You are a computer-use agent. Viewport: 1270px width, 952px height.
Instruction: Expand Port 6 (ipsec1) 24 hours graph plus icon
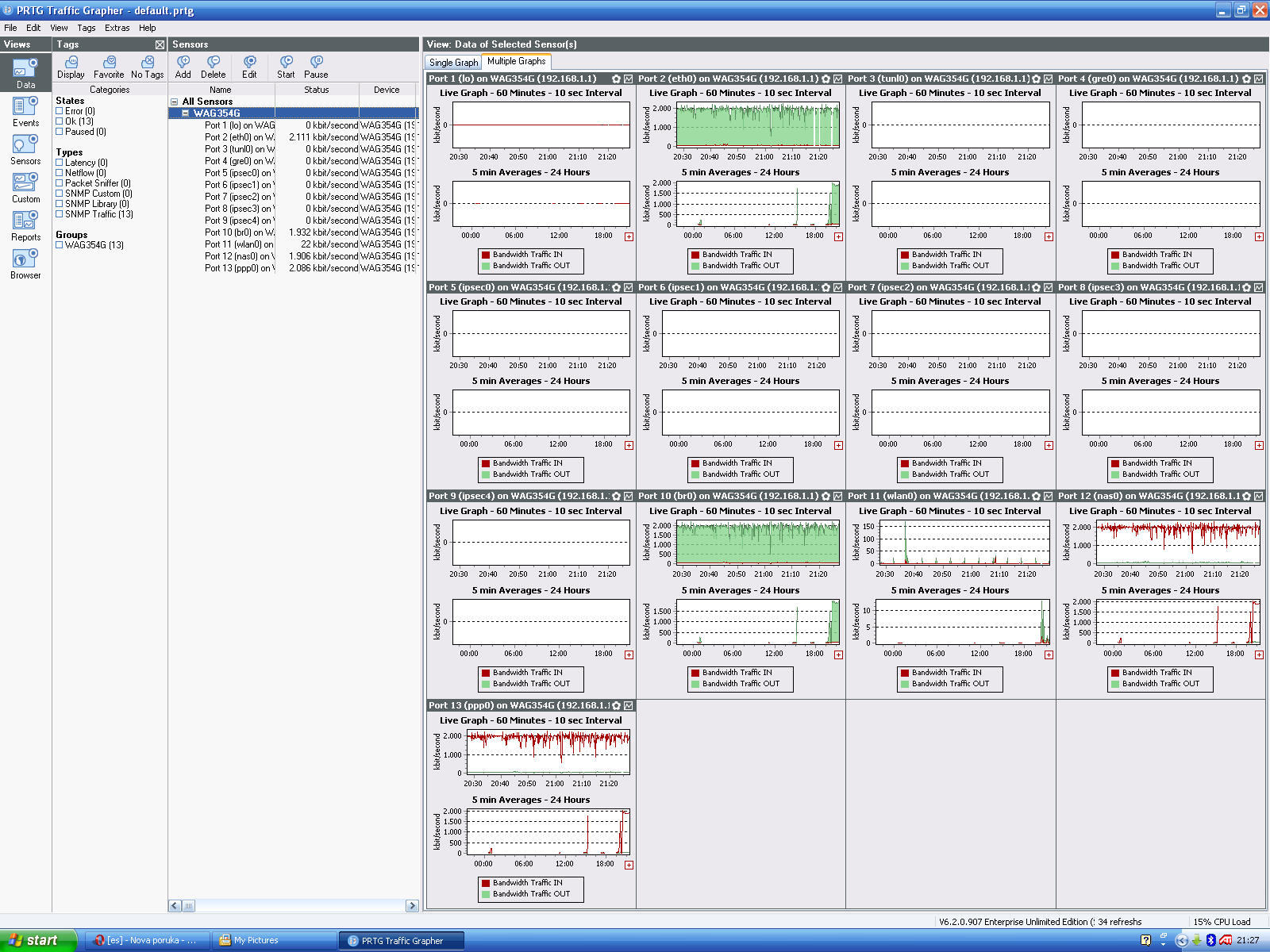click(x=838, y=445)
